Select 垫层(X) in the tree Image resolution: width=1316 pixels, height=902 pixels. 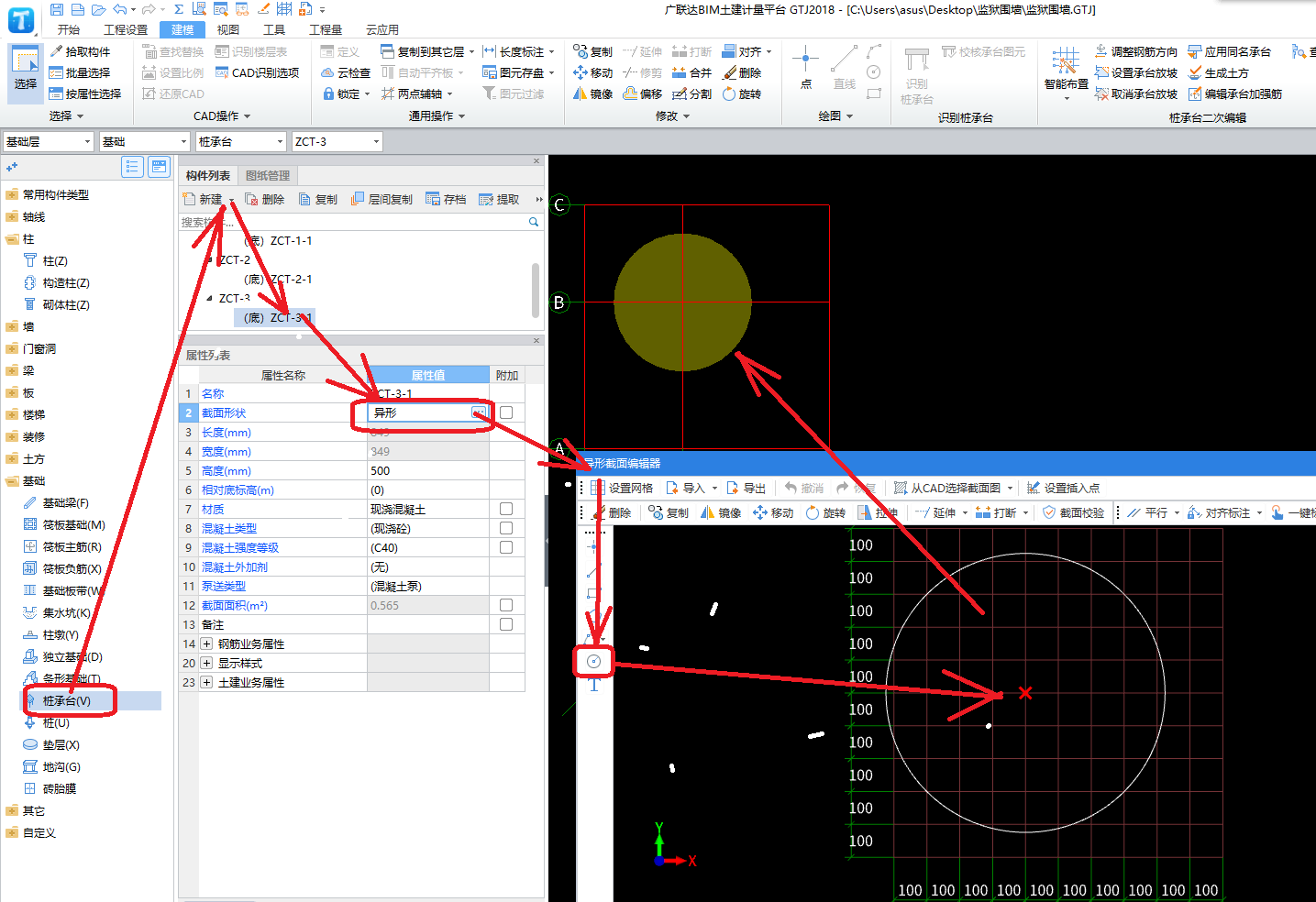pos(61,744)
